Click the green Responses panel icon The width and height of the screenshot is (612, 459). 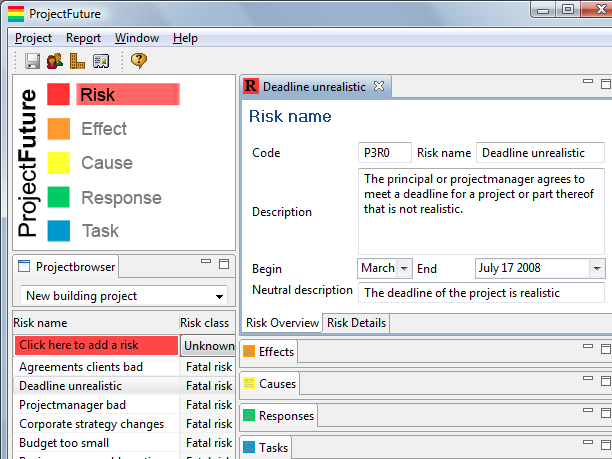249,415
